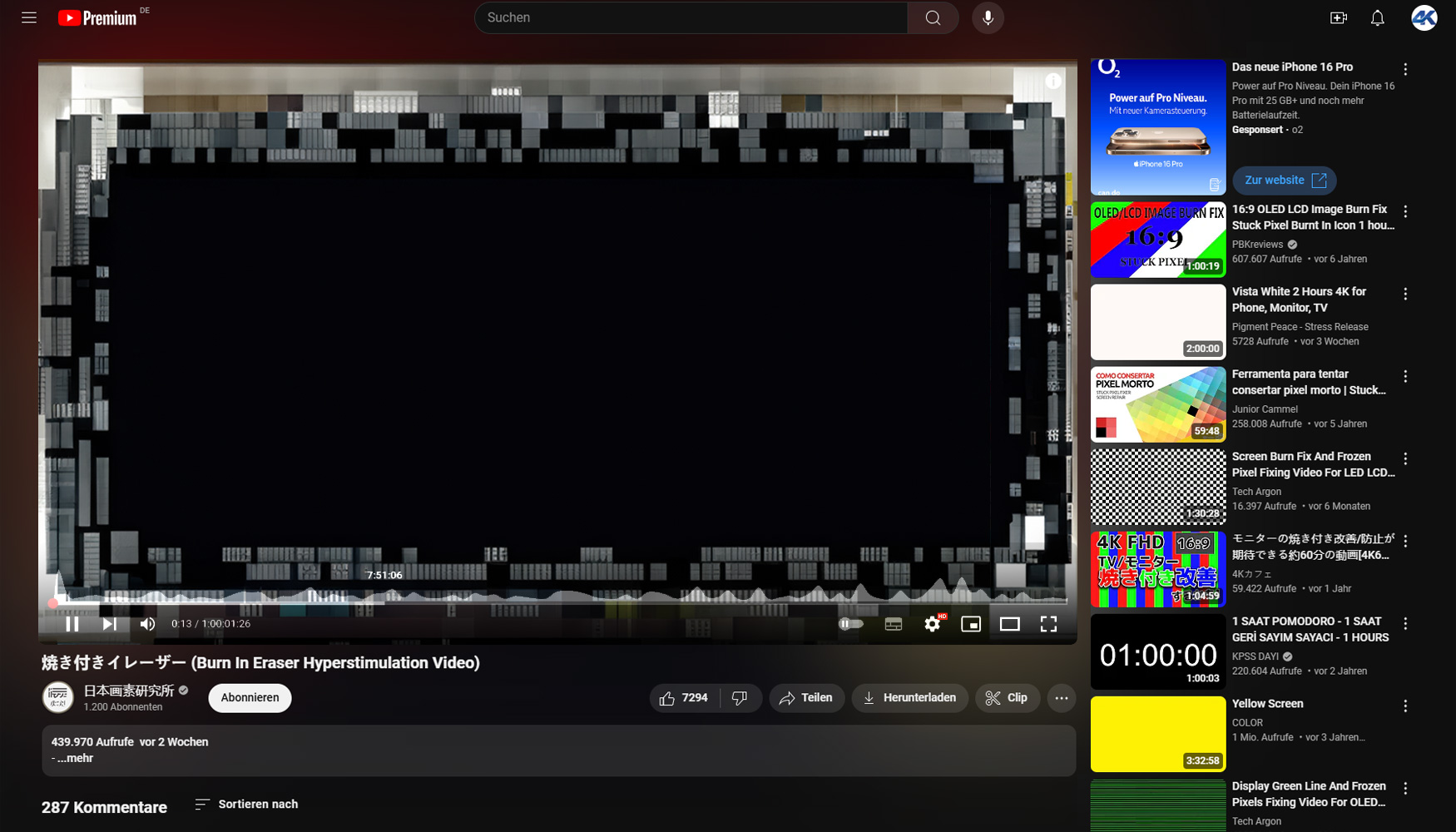Click the 287 Kommentare heading
The image size is (1456, 832).
[x=104, y=807]
